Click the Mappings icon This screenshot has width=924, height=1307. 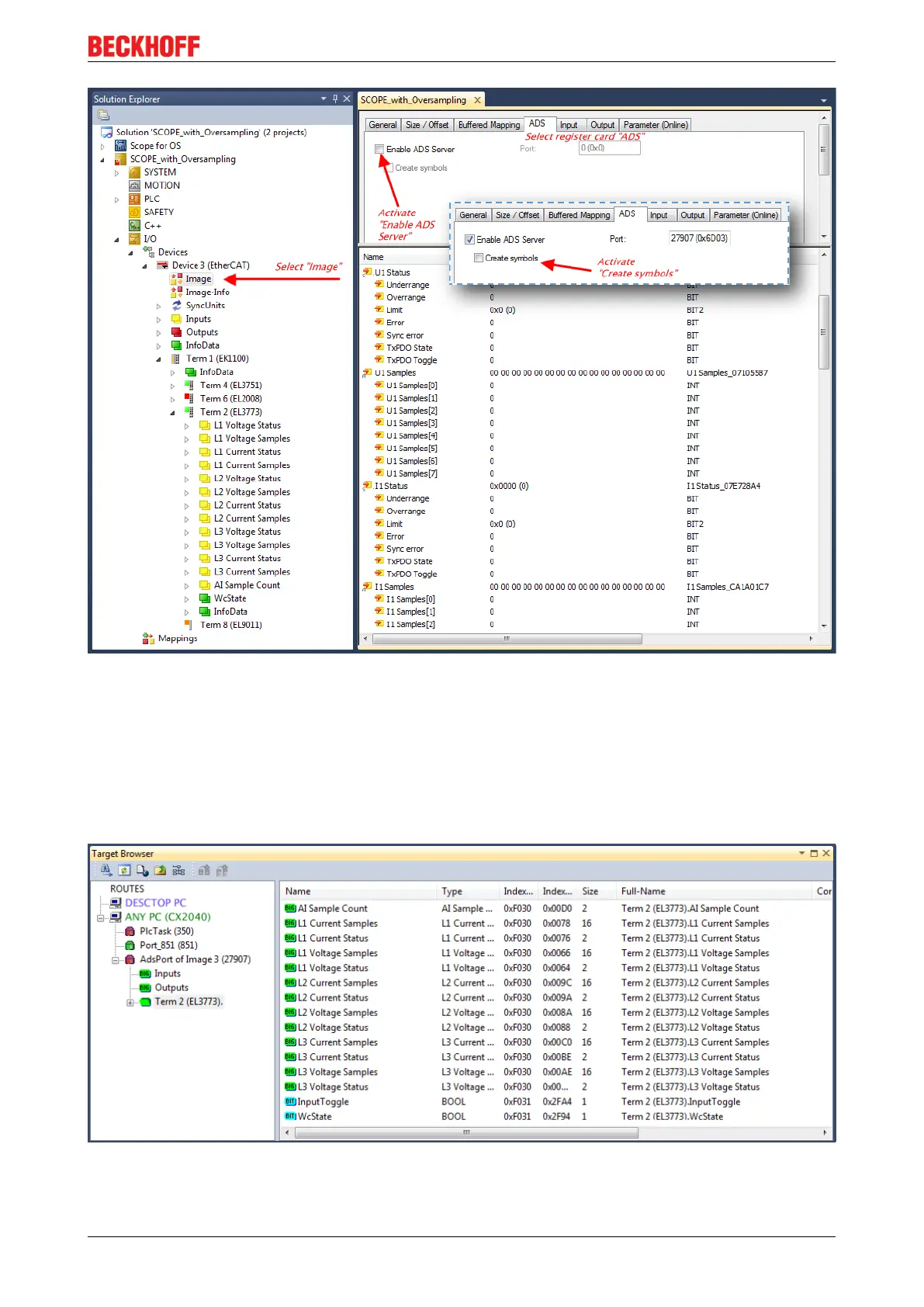(148, 638)
